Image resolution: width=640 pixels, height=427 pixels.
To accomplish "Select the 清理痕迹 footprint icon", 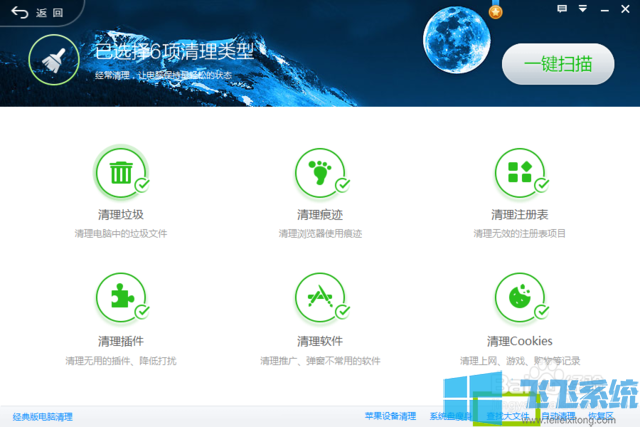I will point(320,173).
